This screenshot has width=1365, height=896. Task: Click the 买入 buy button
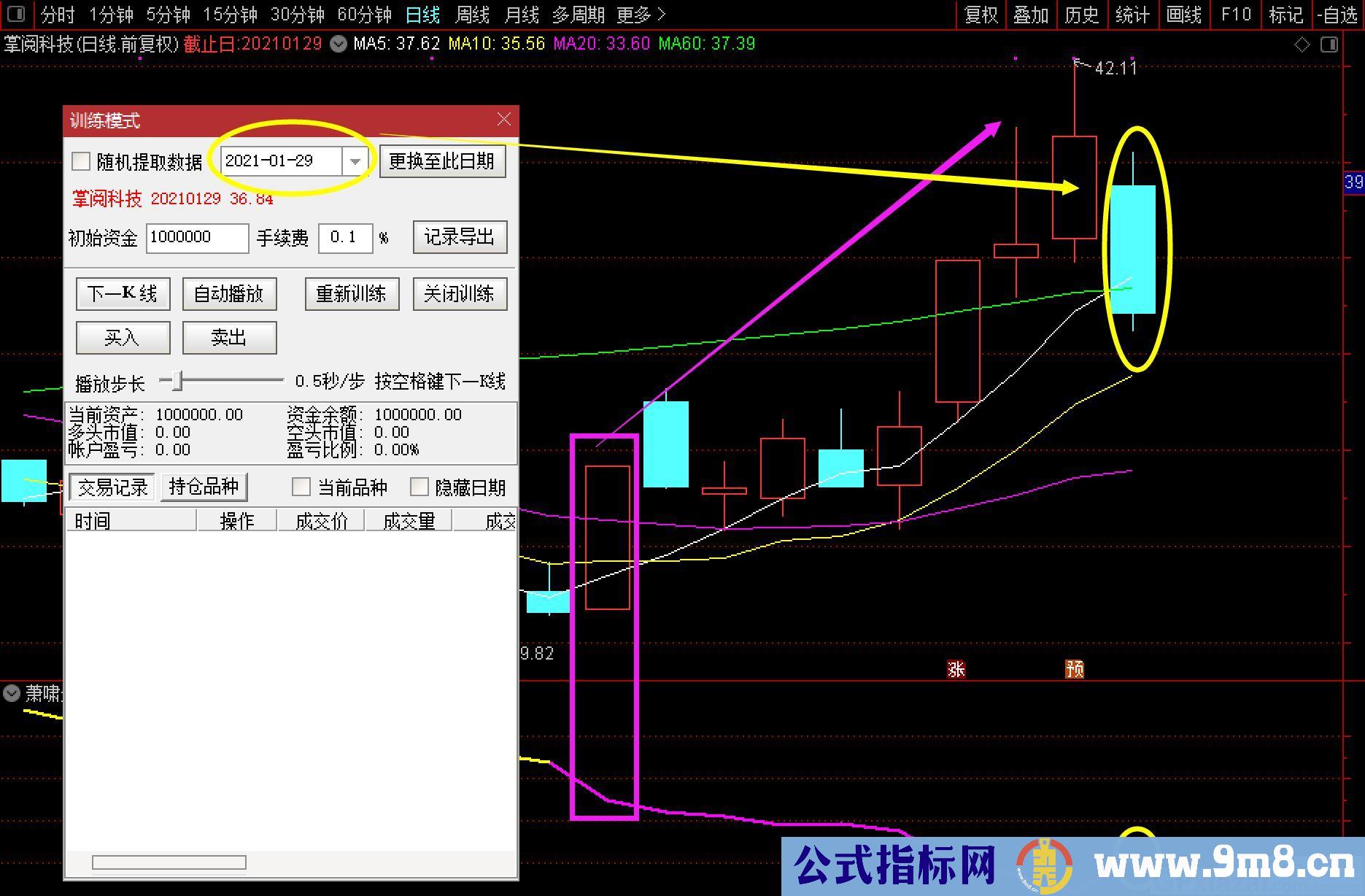tap(123, 337)
